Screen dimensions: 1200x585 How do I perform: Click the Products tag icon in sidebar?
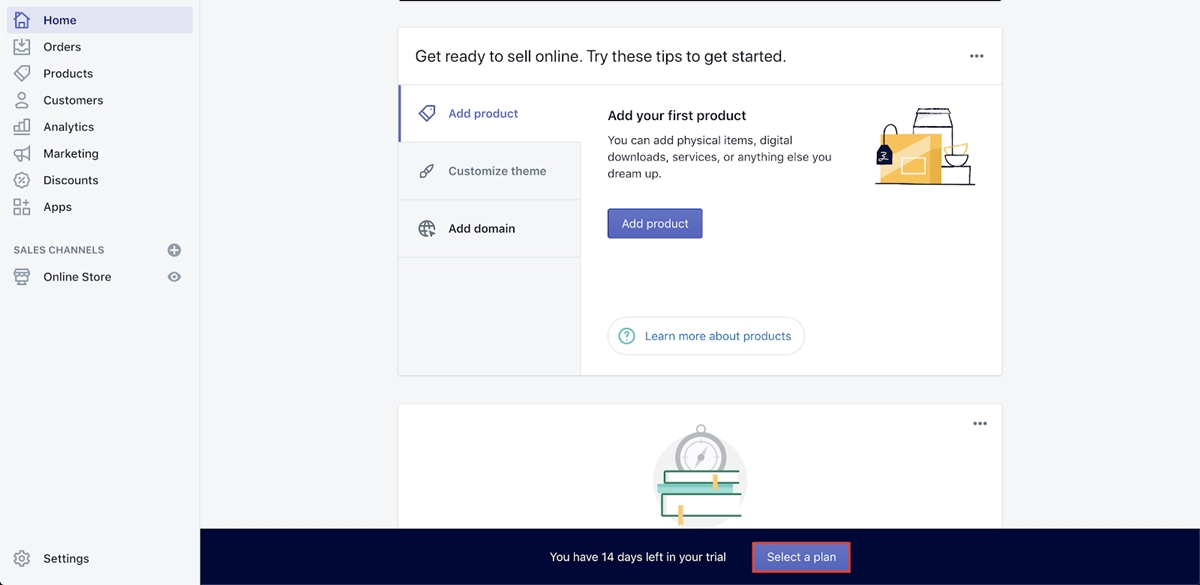click(22, 73)
